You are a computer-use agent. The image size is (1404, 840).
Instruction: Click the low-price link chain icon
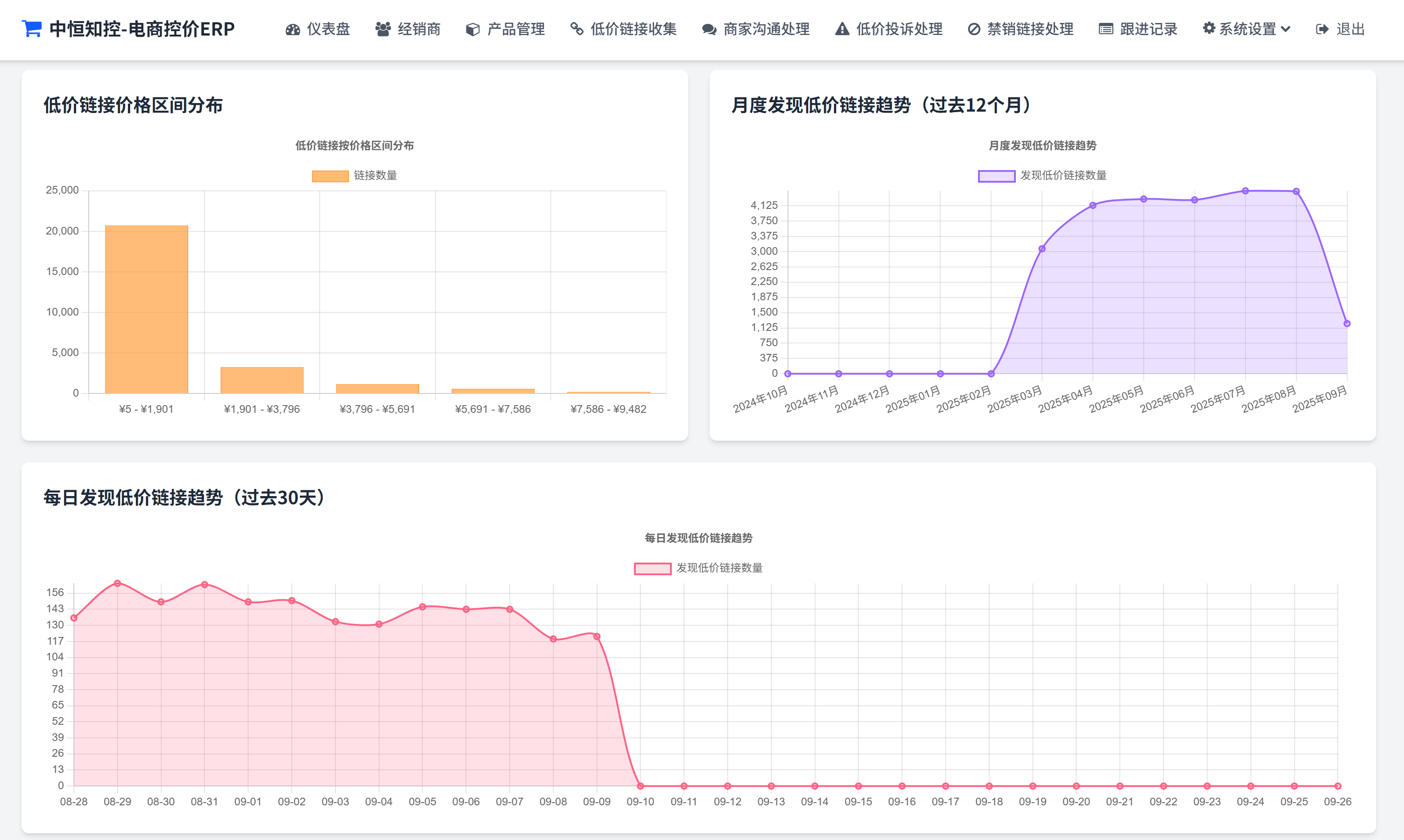click(576, 29)
